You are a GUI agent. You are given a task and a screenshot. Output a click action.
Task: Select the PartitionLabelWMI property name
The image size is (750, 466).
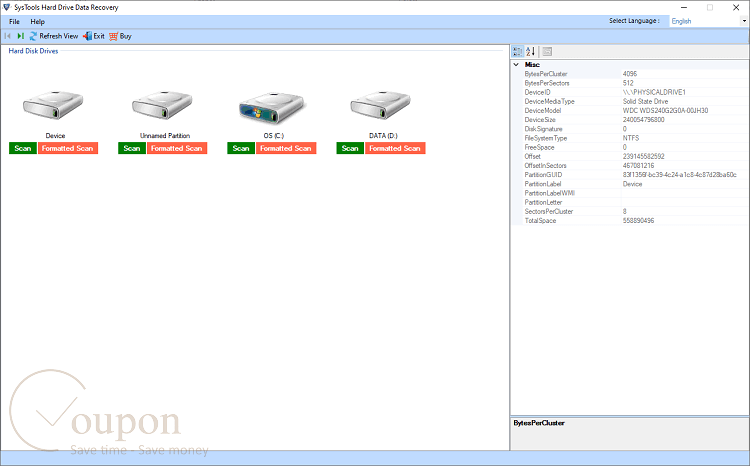(x=550, y=193)
